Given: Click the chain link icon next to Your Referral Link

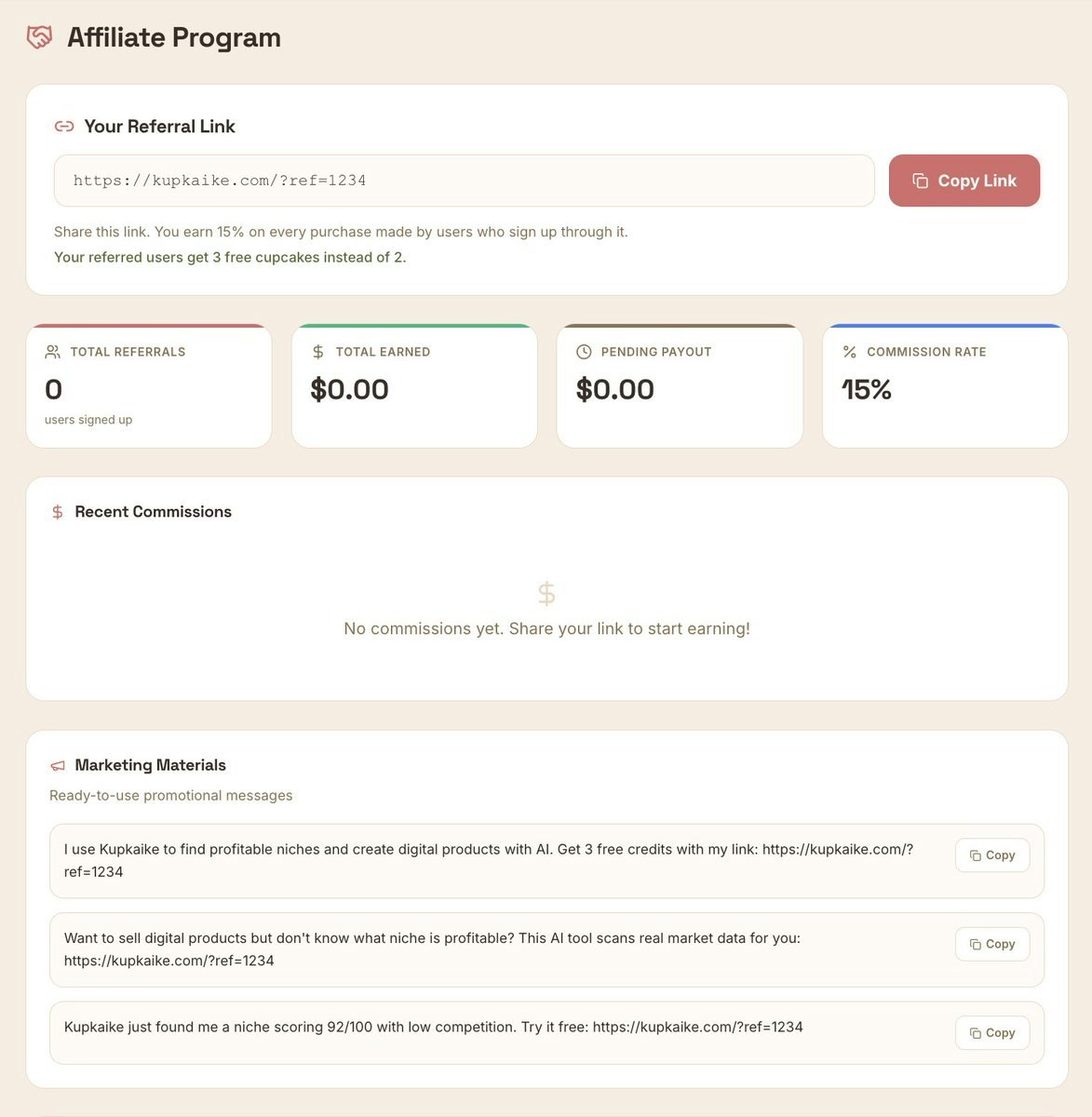Looking at the screenshot, I should (x=64, y=126).
